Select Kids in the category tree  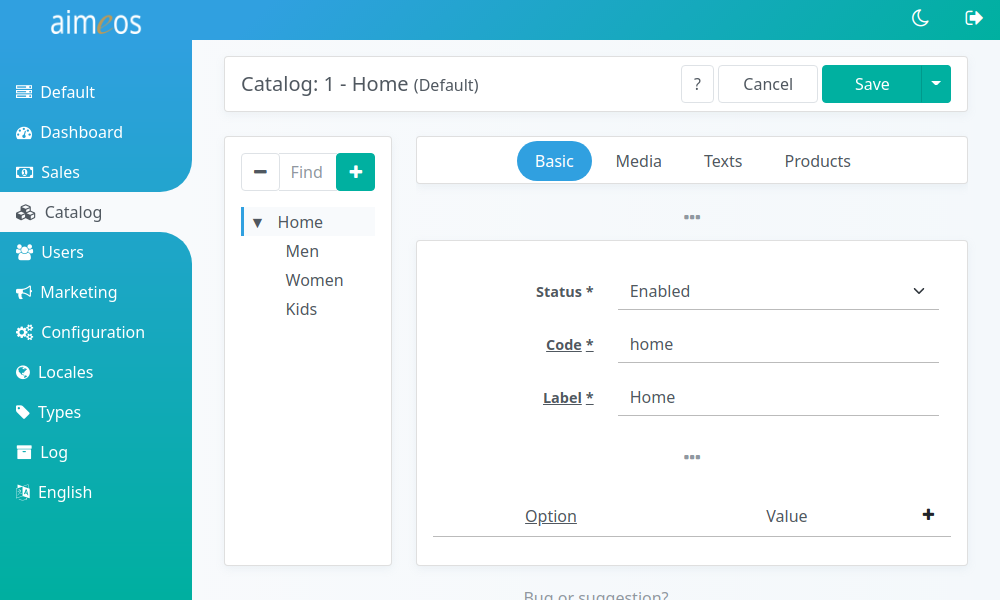point(301,309)
